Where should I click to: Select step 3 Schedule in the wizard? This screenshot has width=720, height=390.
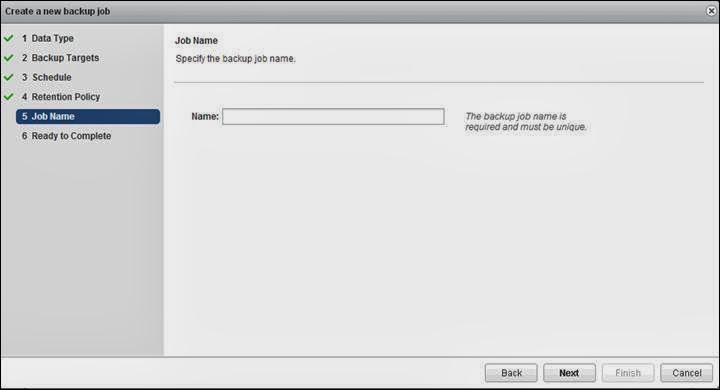tap(46, 77)
